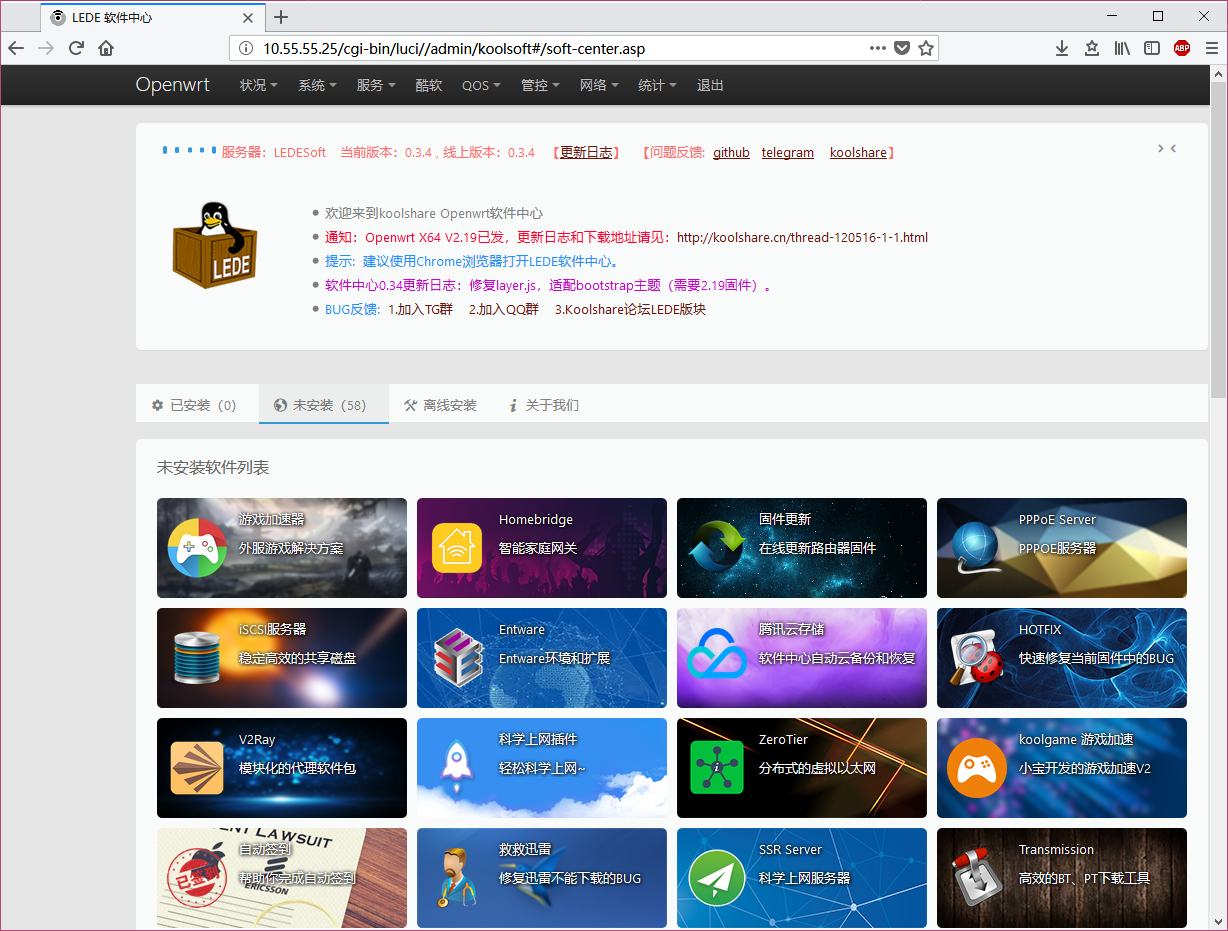Open a new browser tab with plus button

[281, 17]
